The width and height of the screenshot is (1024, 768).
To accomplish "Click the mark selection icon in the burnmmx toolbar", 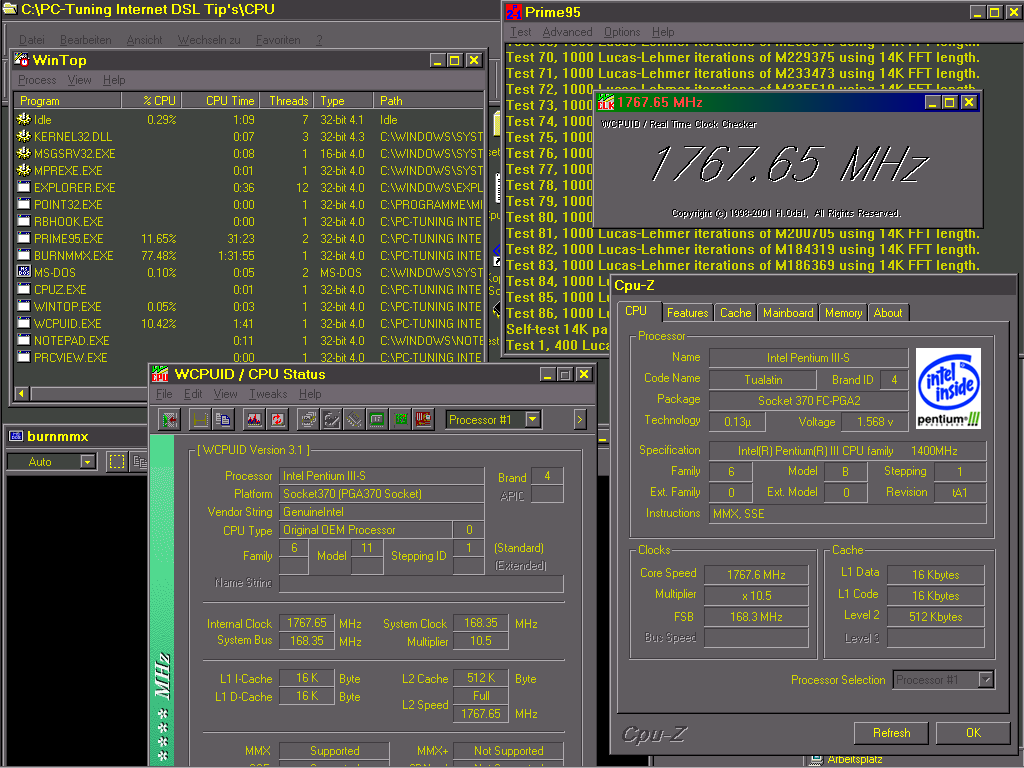I will coord(117,462).
